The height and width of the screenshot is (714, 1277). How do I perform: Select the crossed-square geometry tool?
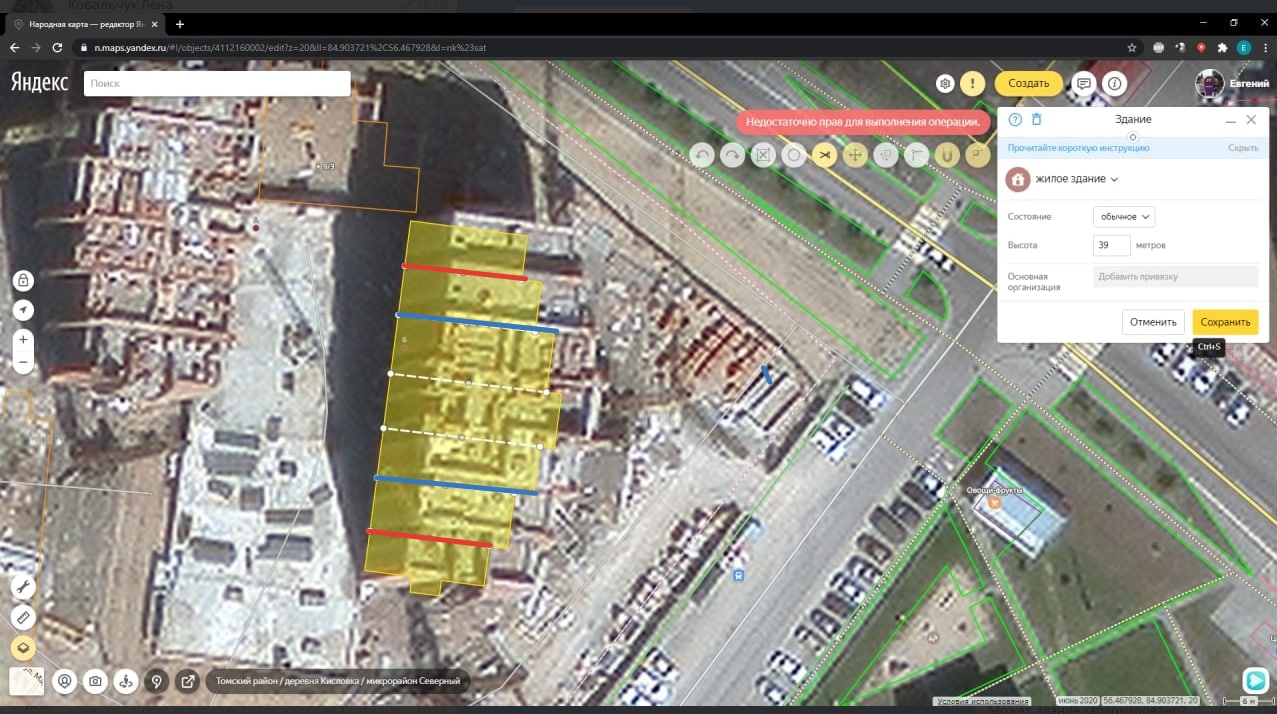[x=763, y=155]
